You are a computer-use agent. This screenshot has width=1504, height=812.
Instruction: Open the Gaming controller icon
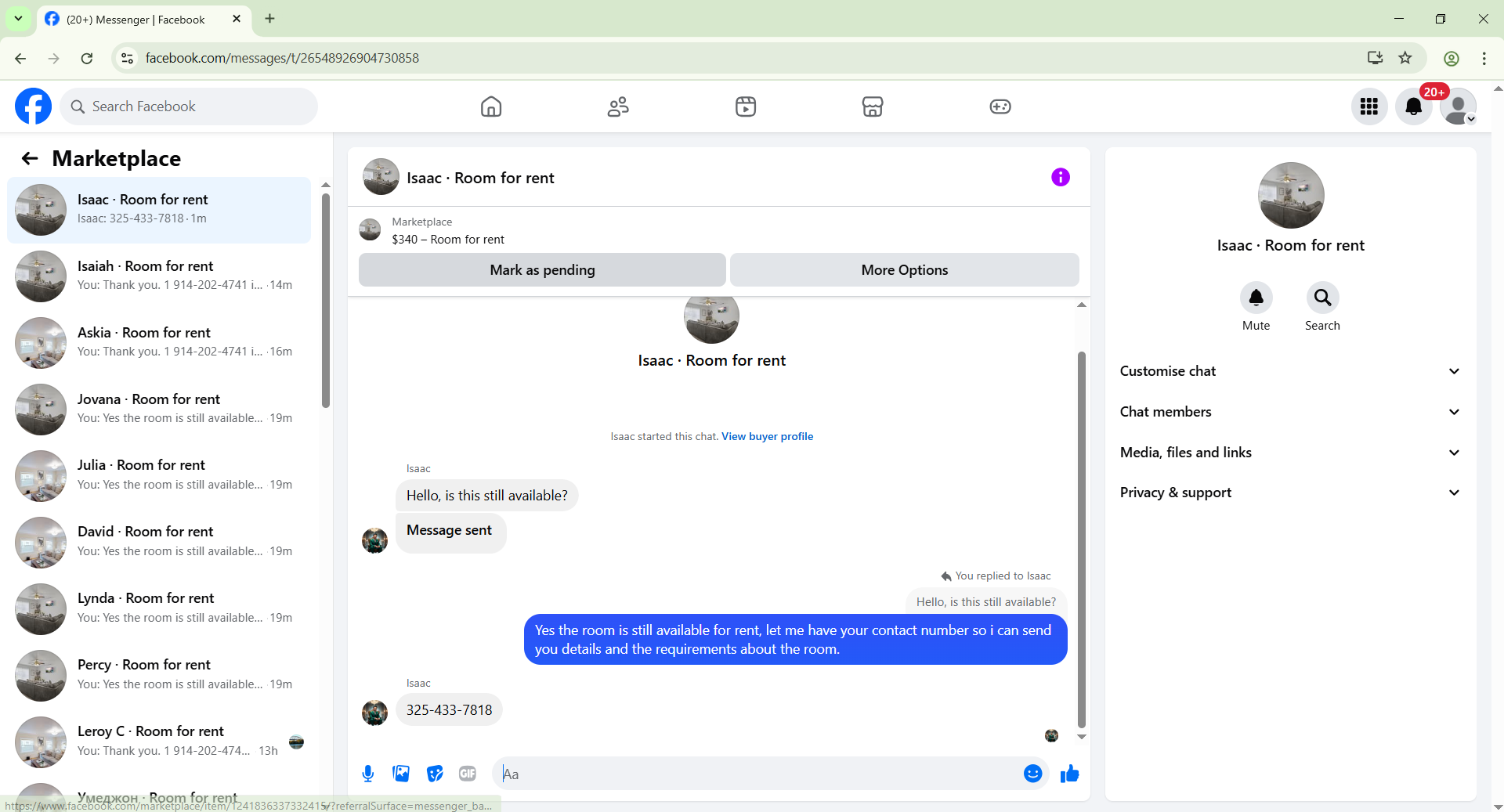(x=1000, y=106)
